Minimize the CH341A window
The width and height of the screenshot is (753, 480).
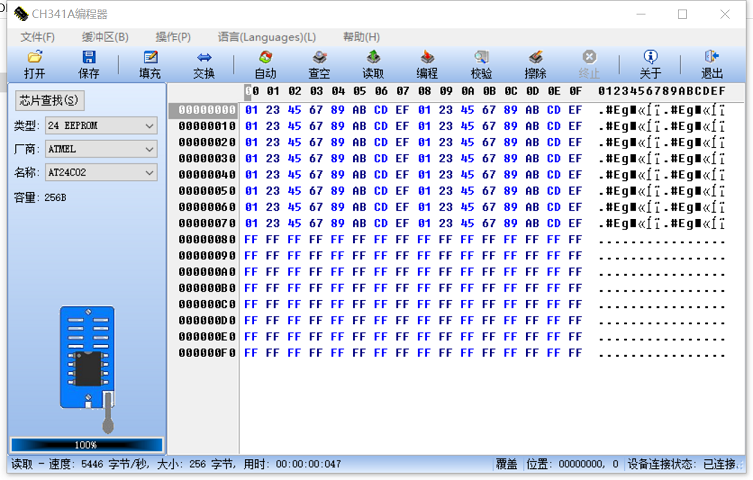[x=641, y=14]
